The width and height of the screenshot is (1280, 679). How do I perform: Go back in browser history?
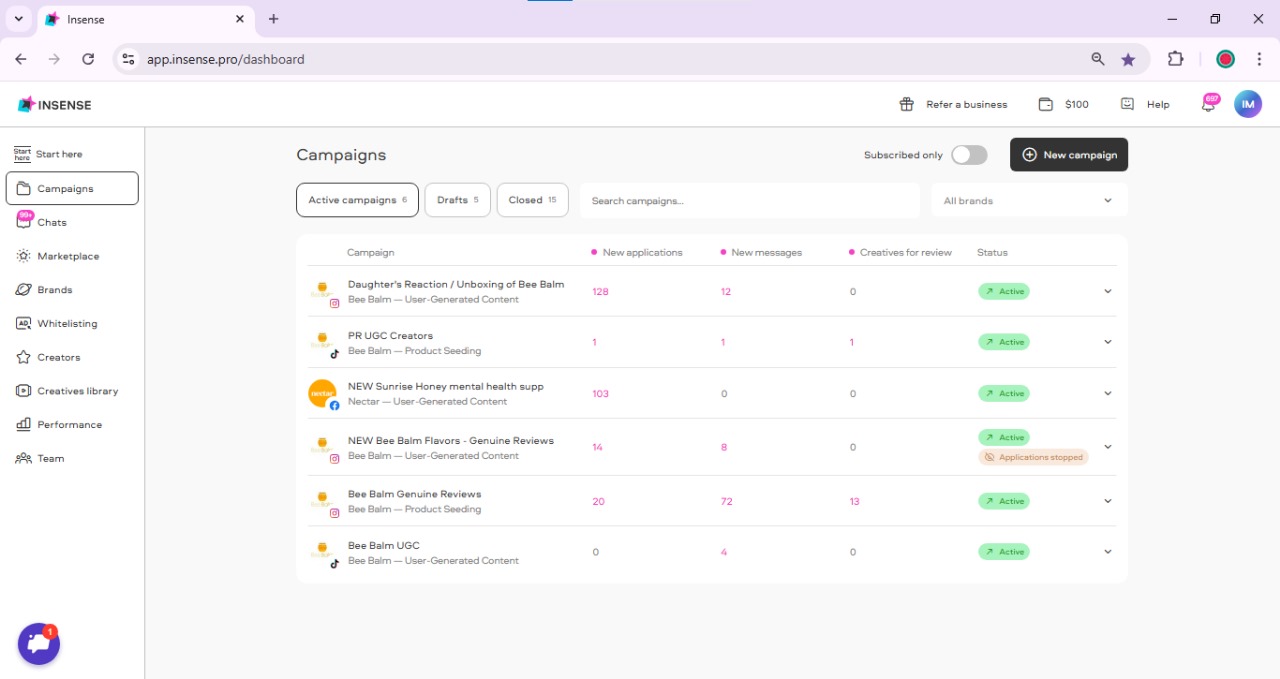point(21,59)
